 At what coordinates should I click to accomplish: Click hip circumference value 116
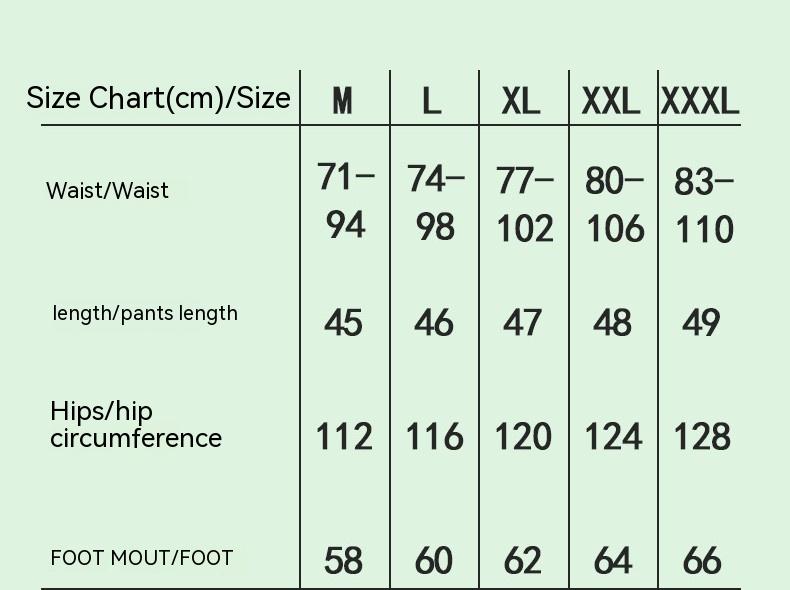[x=434, y=437]
